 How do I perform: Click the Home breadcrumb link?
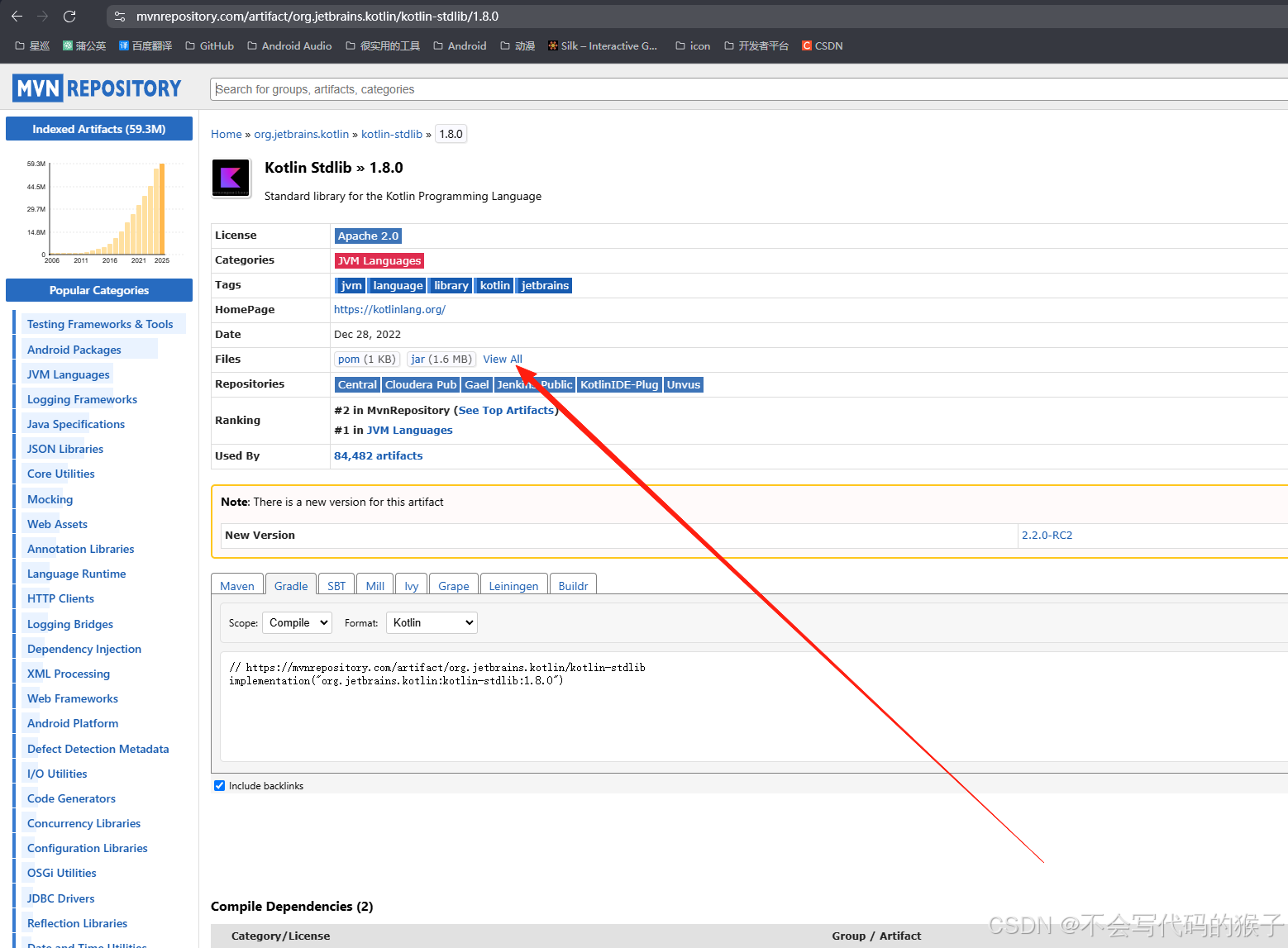[x=227, y=134]
